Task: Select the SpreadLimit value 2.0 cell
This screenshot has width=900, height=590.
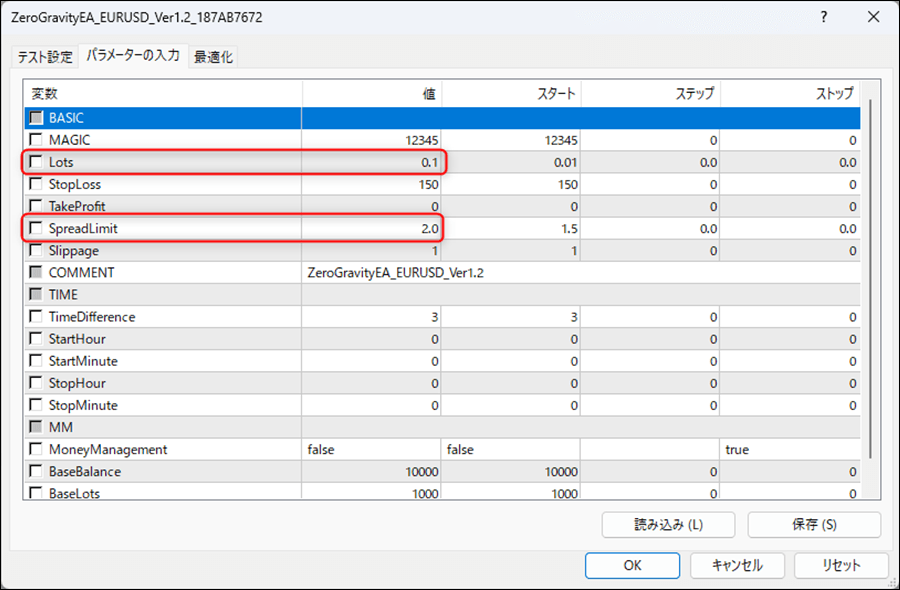Action: (372, 229)
